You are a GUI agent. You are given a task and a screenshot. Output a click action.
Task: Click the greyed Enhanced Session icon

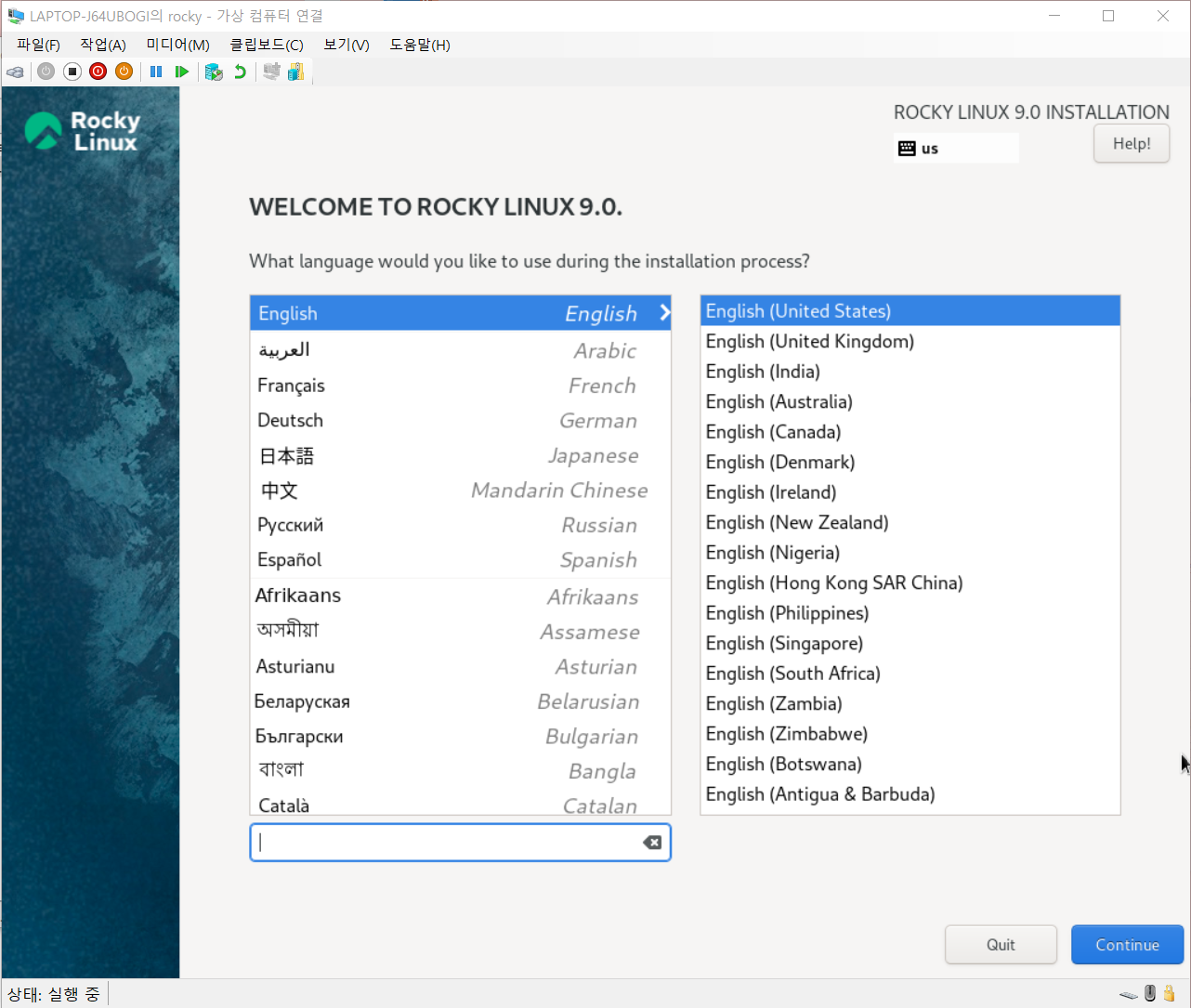(271, 72)
